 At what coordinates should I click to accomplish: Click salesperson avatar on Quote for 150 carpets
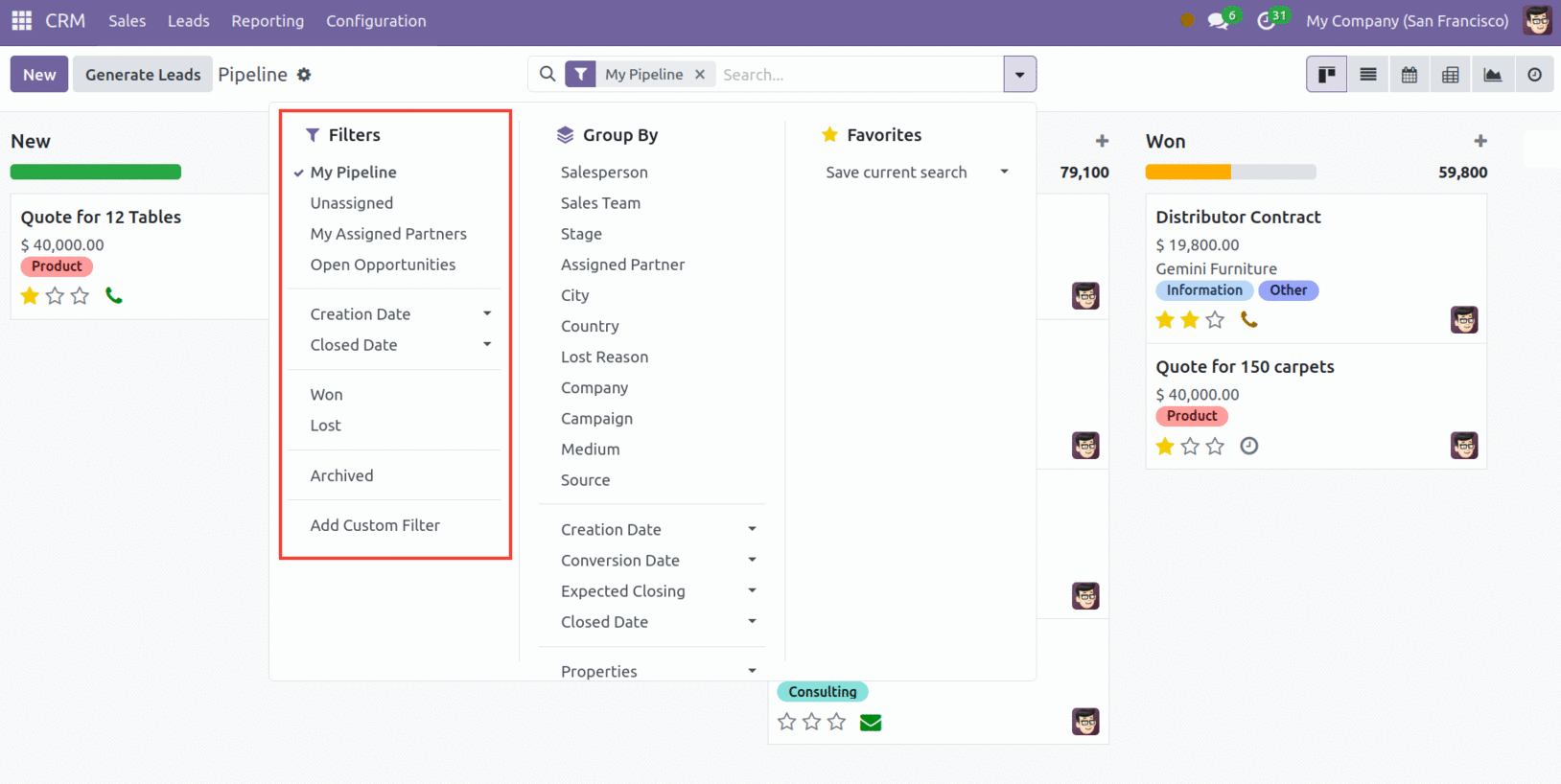click(1464, 446)
